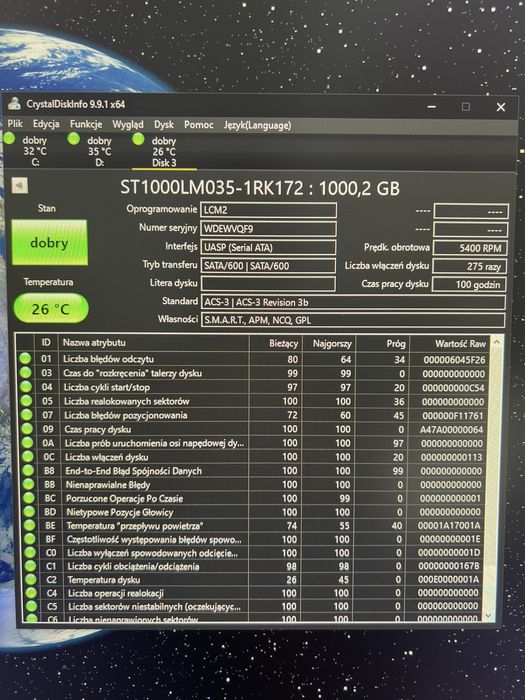Click status dot for Liczba prób uruchomienia osi
The height and width of the screenshot is (700, 525).
click(28, 443)
